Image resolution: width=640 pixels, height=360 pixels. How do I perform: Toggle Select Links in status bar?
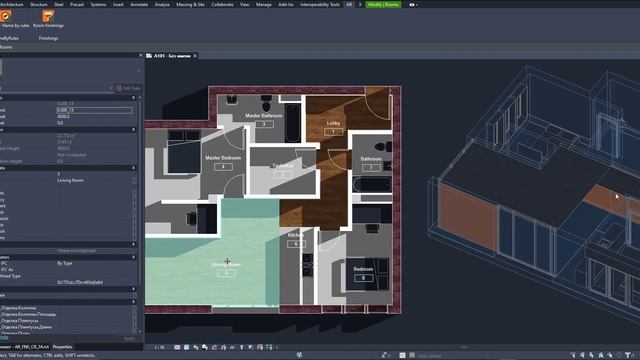573,356
